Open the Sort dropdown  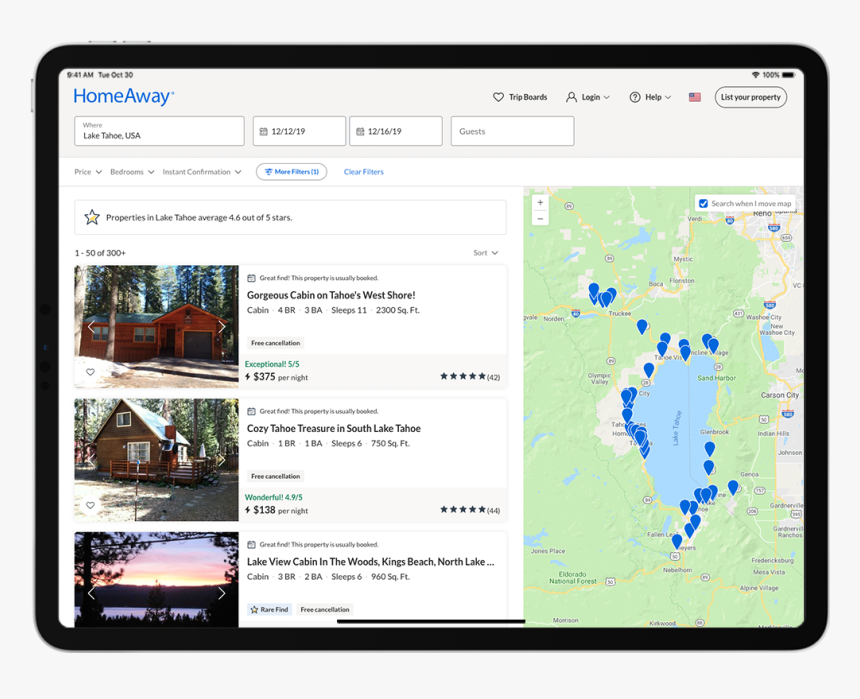tap(486, 253)
